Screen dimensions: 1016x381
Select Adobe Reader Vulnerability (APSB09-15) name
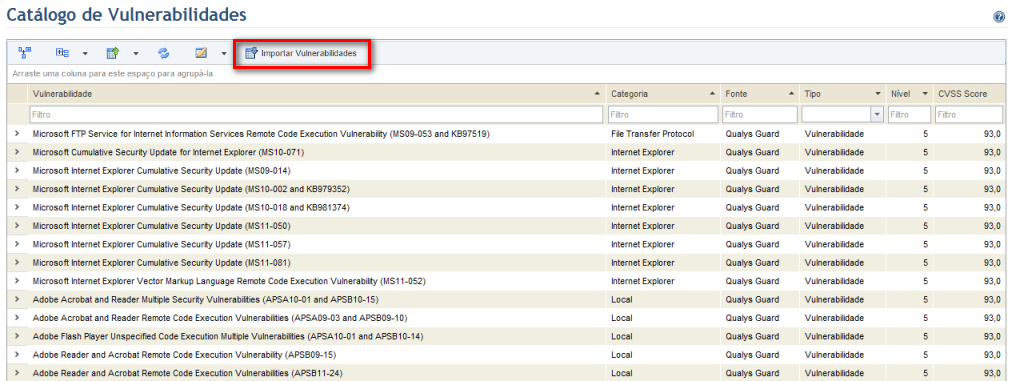pyautogui.click(x=184, y=355)
